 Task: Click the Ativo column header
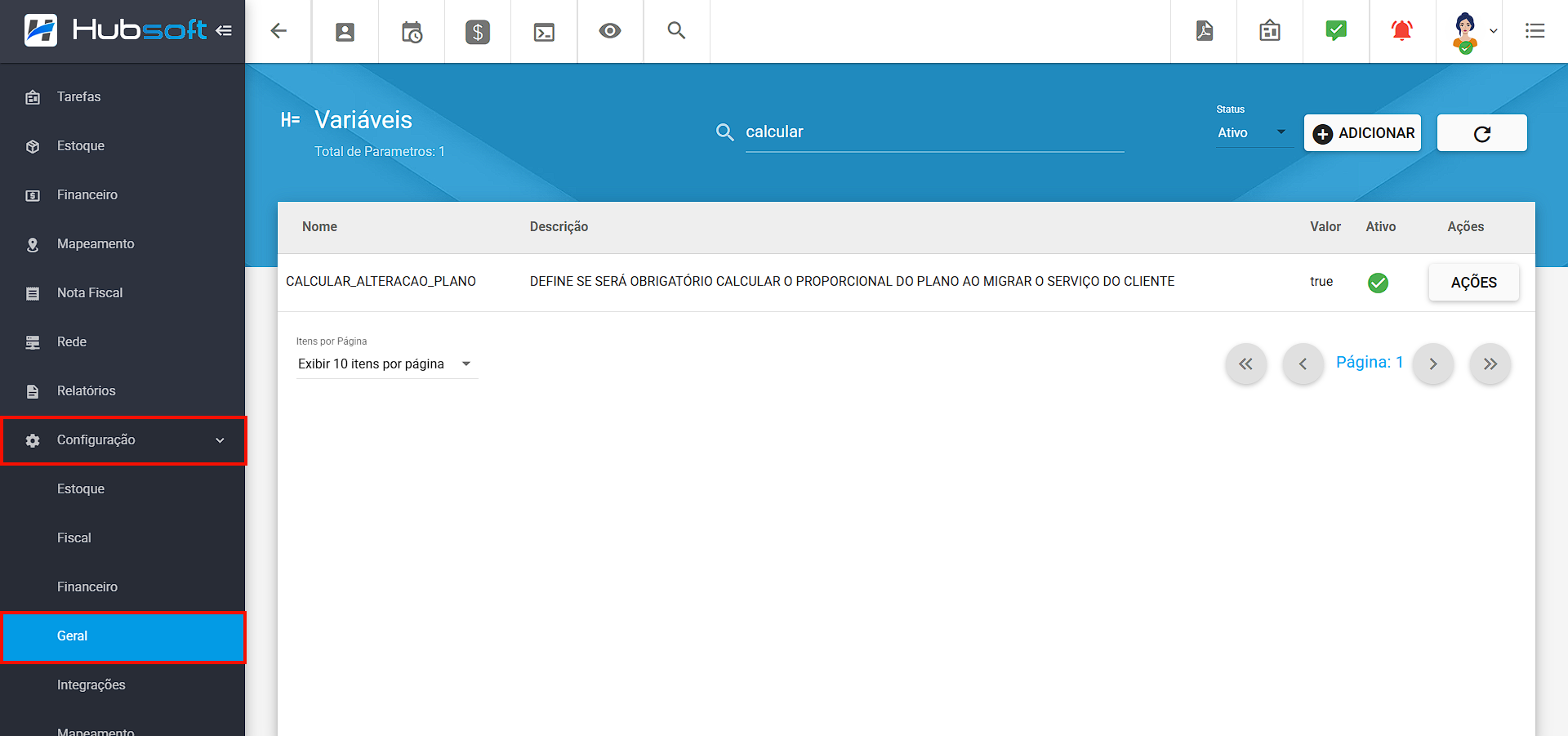[1380, 226]
